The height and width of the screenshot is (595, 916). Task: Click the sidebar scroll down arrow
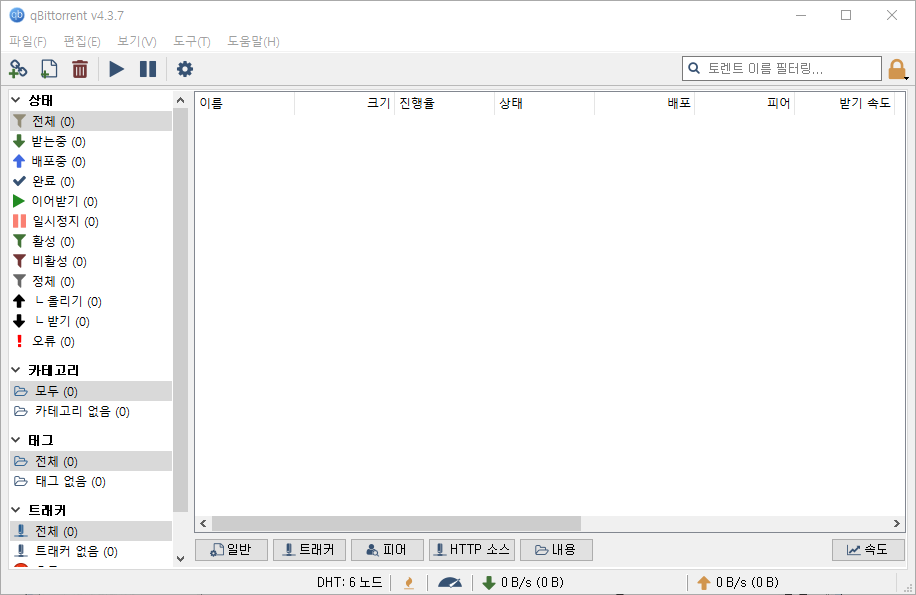coord(181,559)
